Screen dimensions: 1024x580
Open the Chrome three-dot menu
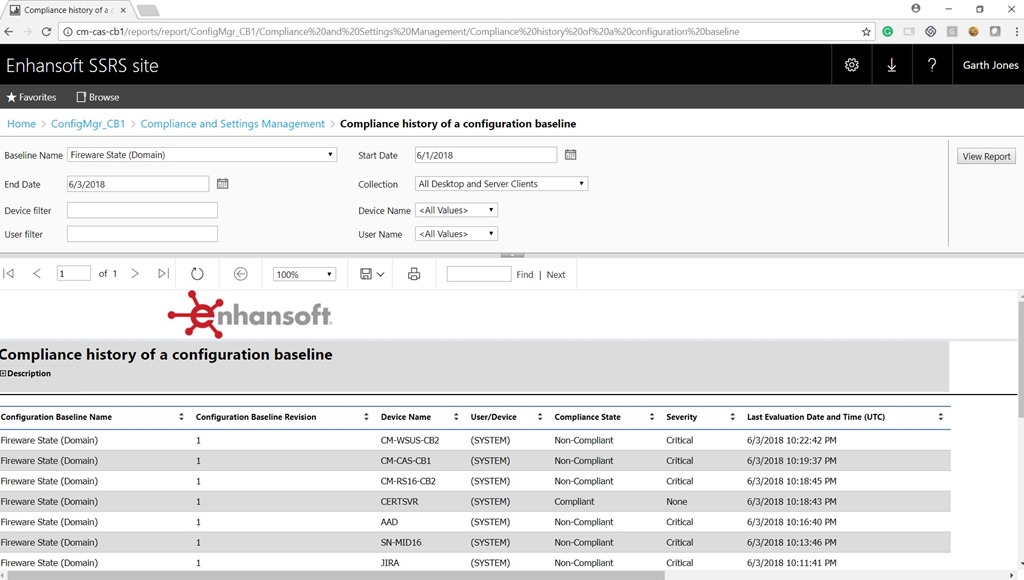pos(1016,31)
